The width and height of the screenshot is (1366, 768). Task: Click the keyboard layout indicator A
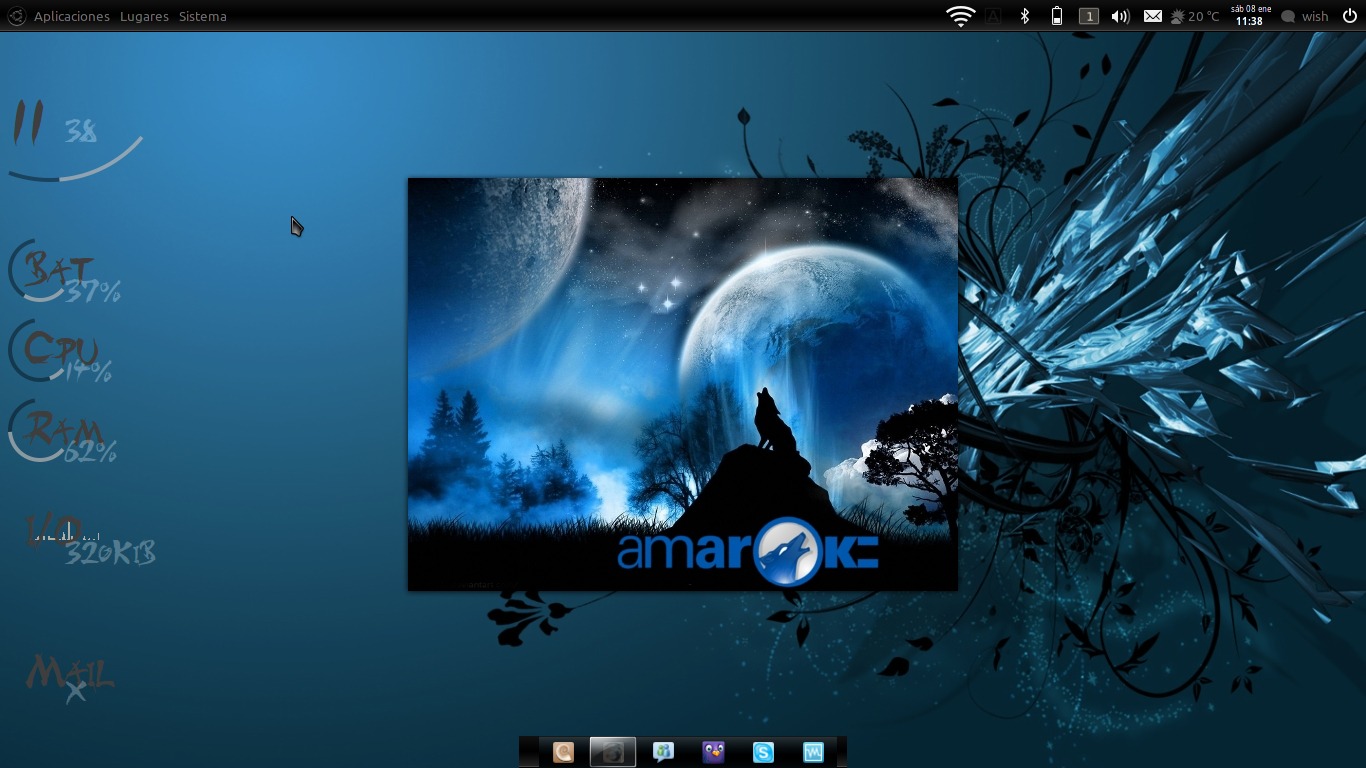(x=993, y=16)
